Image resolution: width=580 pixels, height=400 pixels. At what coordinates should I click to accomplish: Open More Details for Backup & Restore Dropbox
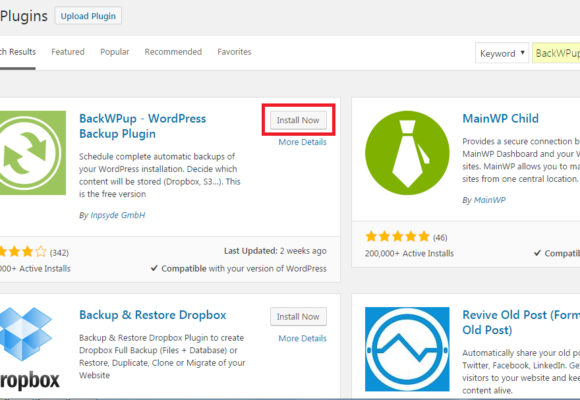302,338
